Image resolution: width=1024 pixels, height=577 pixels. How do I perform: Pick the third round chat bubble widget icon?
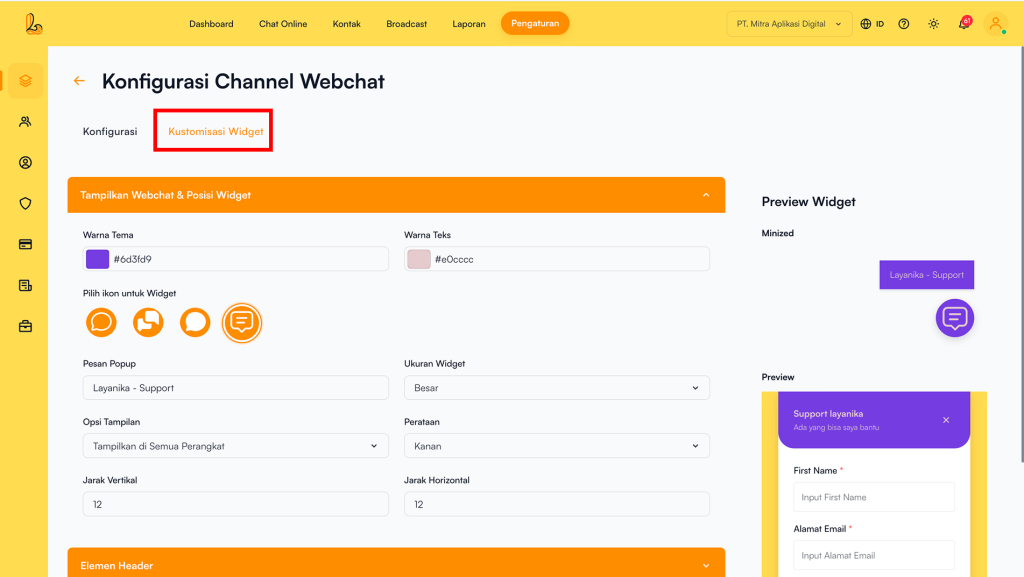195,322
